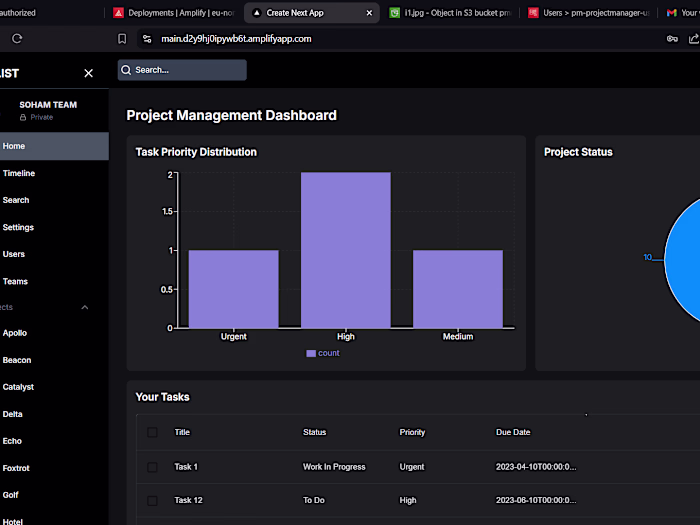700x525 pixels.
Task: Sort by the Due Date column header
Action: pyautogui.click(x=513, y=432)
